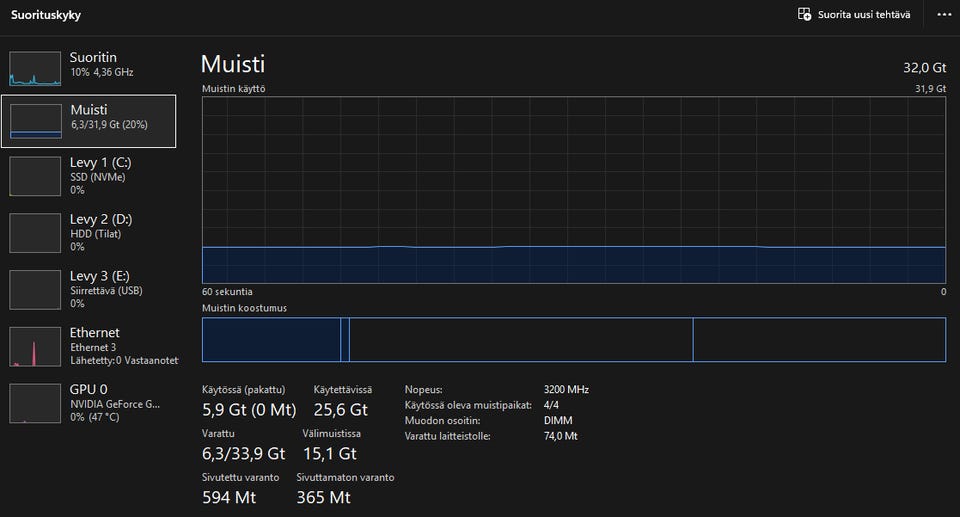
Task: Select GPU 0 label in sidebar
Action: point(88,390)
